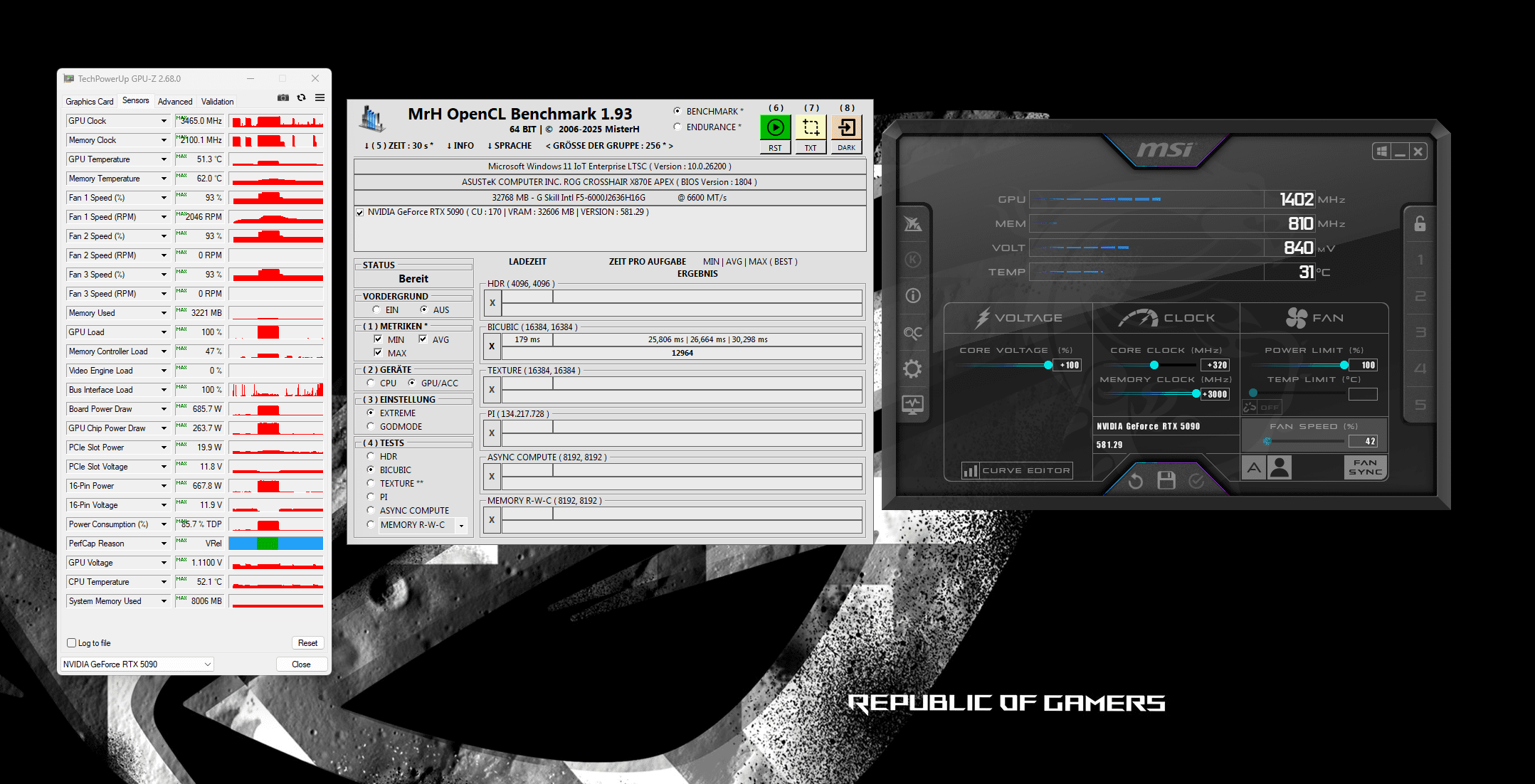Enable the Log to file checkbox
1535x784 pixels.
pyautogui.click(x=72, y=643)
